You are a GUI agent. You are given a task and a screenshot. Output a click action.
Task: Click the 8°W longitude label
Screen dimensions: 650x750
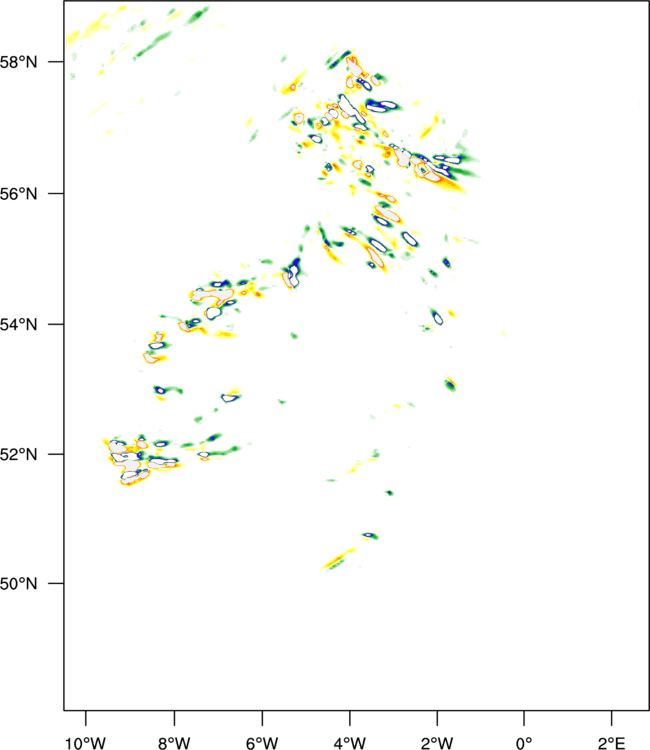[174, 743]
